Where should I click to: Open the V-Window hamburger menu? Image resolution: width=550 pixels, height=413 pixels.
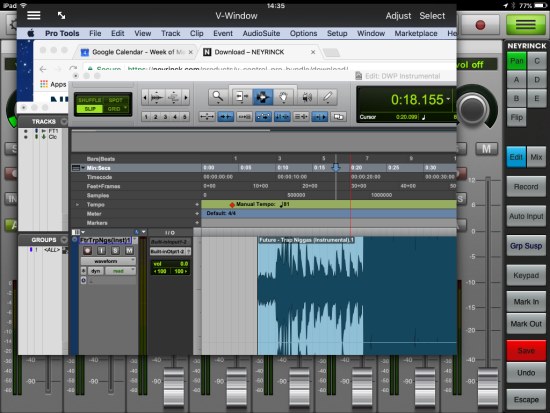34,15
